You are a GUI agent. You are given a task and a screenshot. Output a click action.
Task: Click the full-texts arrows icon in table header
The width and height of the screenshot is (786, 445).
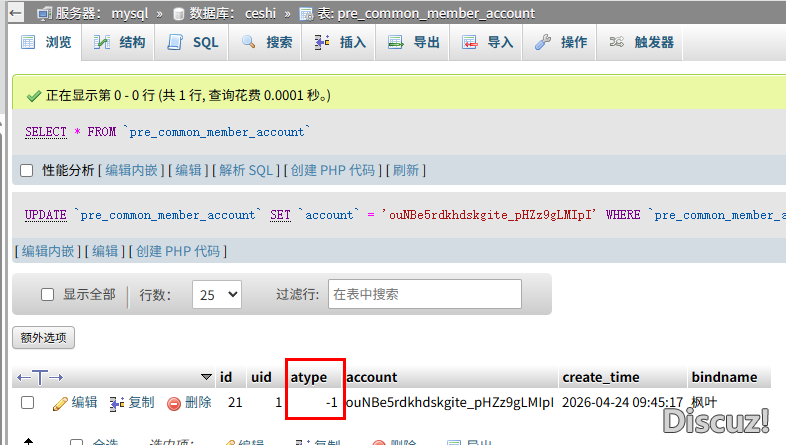[x=40, y=377]
